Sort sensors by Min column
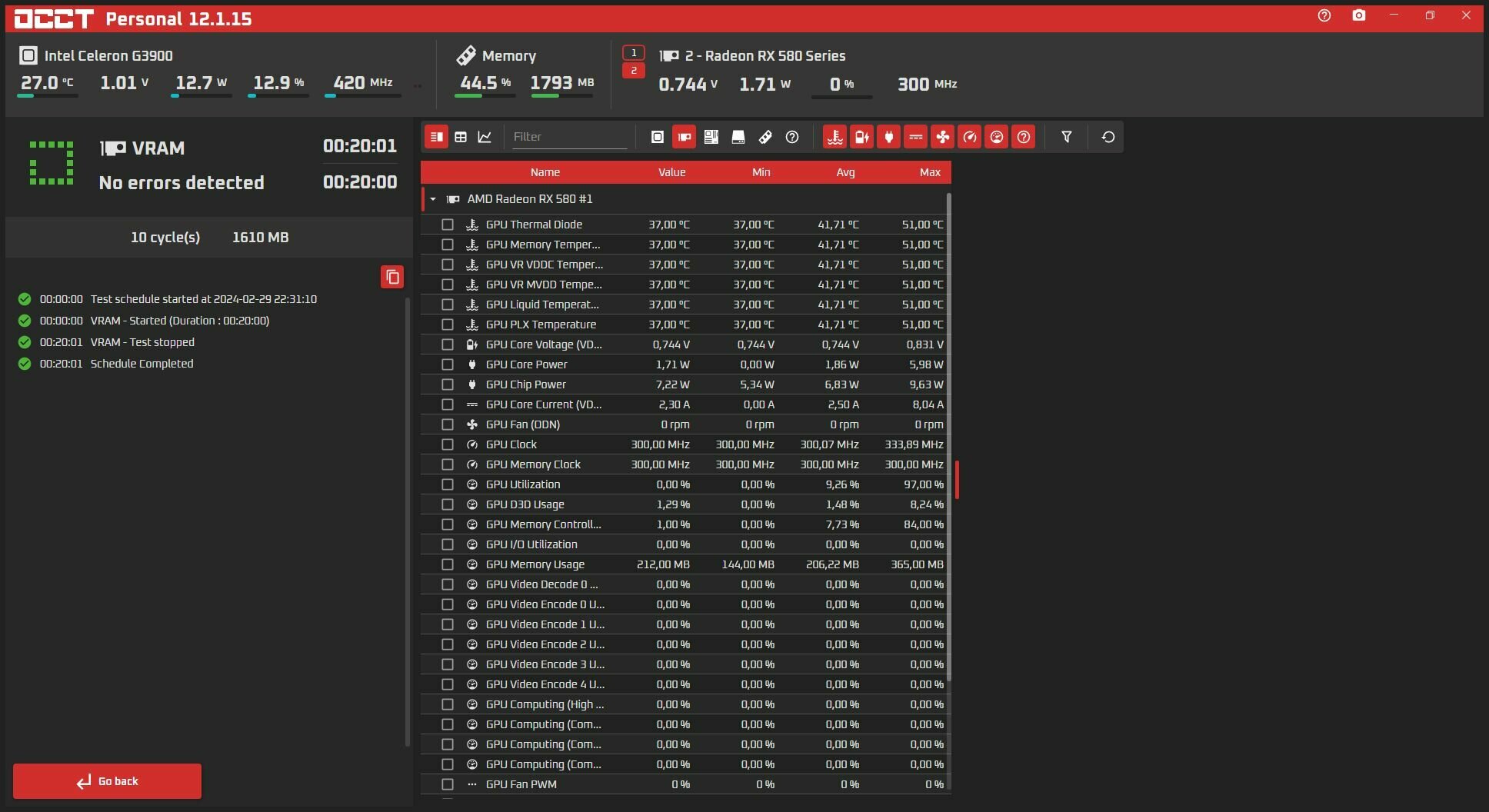This screenshot has height=812, width=1489. tap(761, 172)
